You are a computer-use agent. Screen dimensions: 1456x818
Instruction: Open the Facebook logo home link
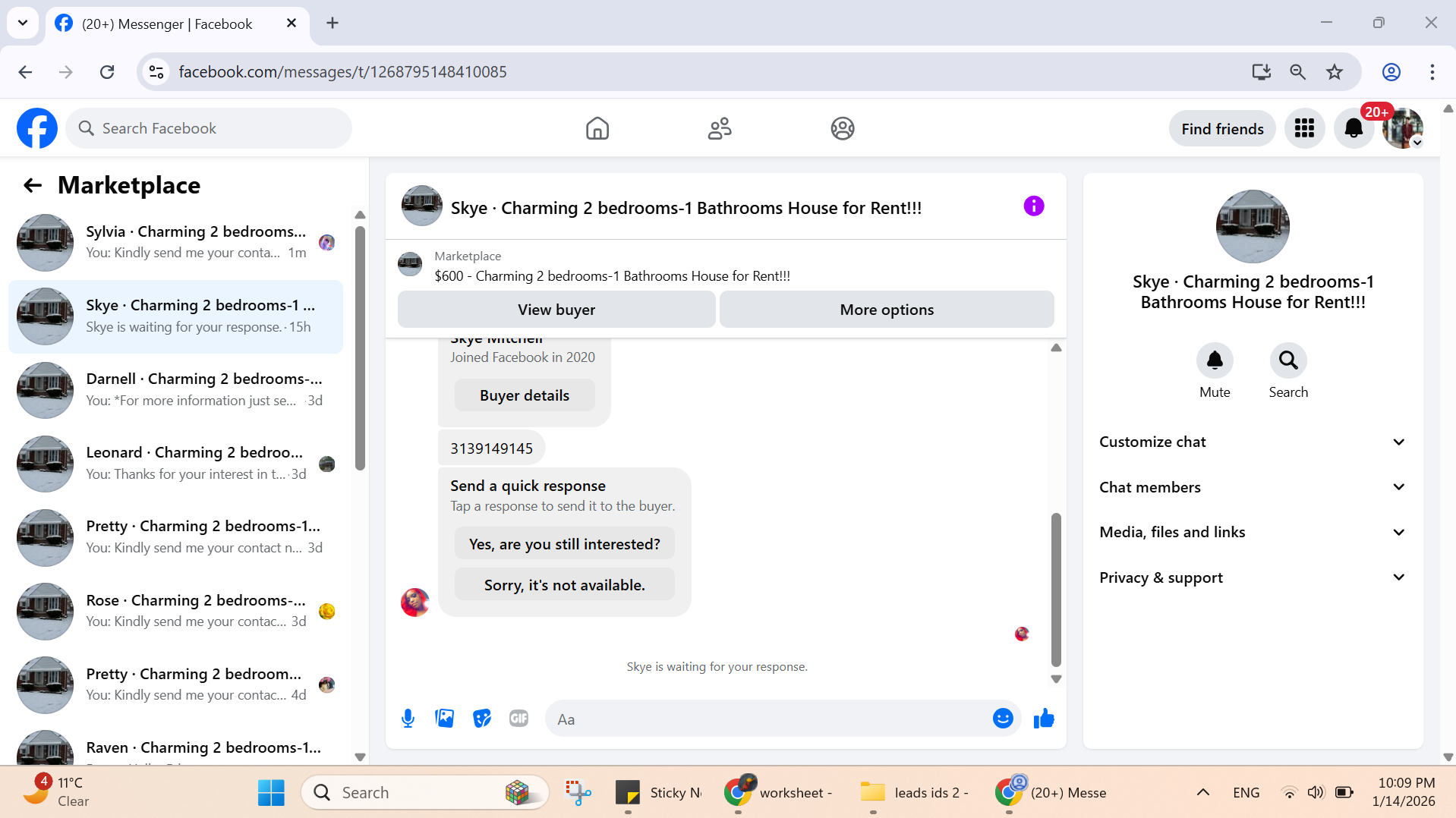coord(37,128)
